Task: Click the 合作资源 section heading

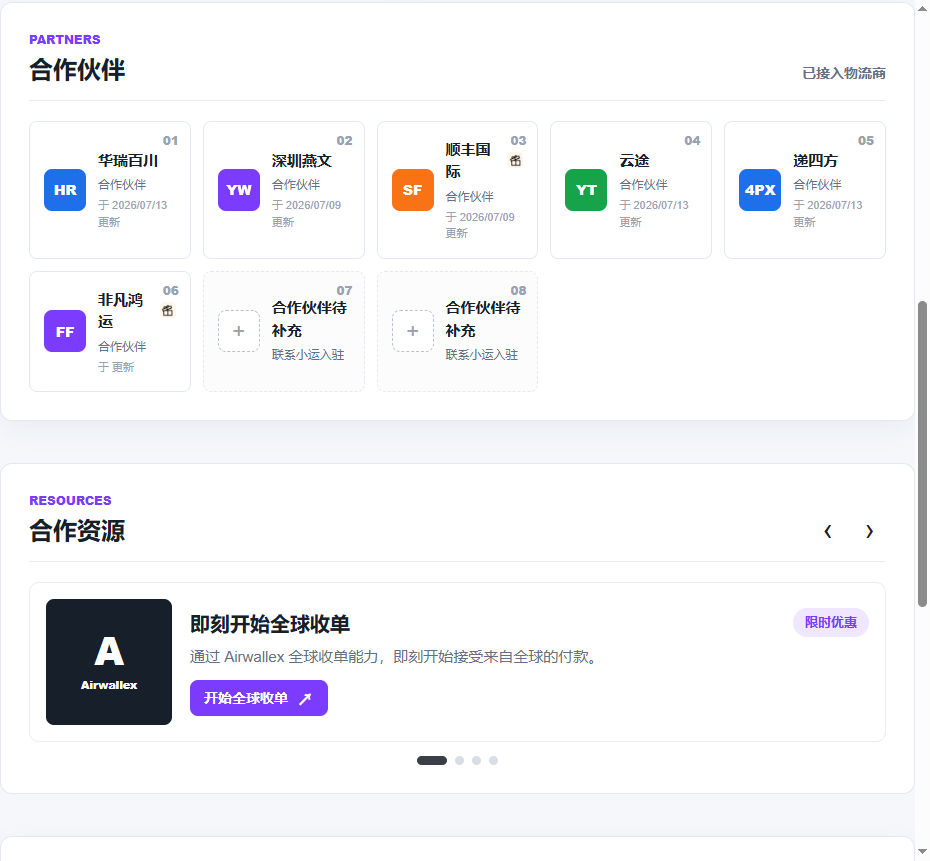Action: point(77,531)
